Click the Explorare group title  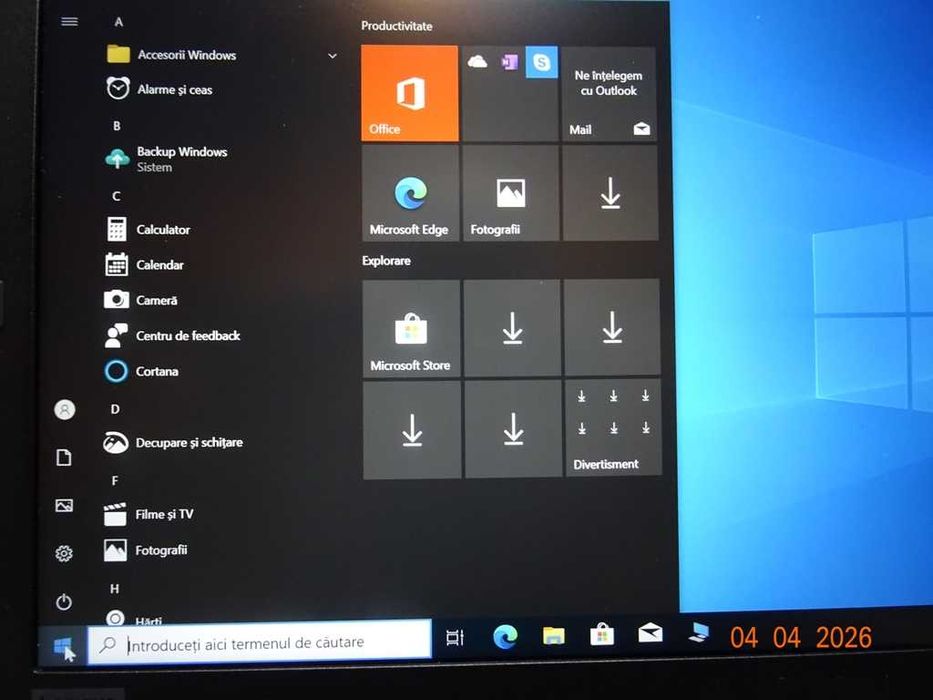point(386,261)
